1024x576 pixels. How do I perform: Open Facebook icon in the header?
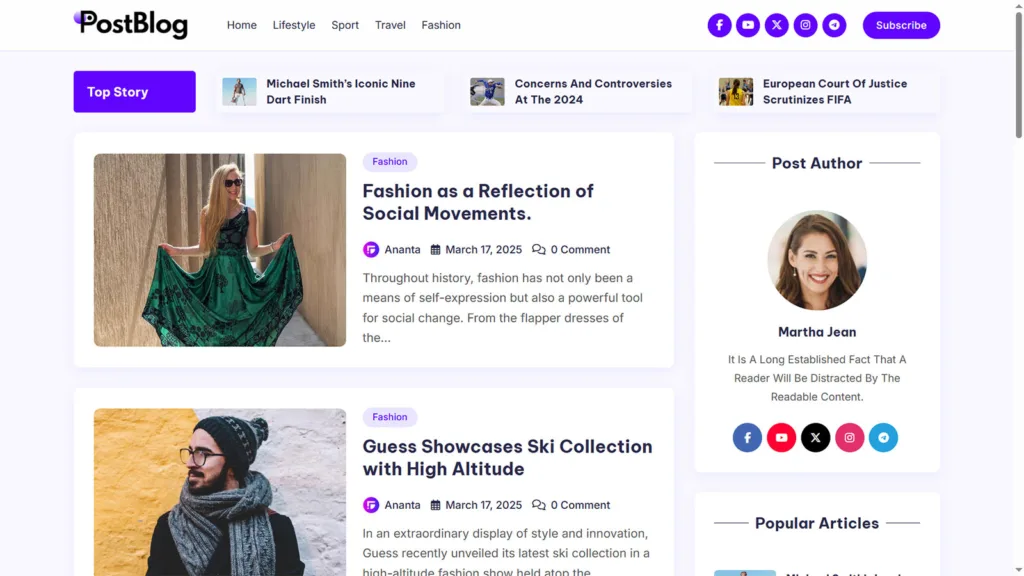point(719,25)
